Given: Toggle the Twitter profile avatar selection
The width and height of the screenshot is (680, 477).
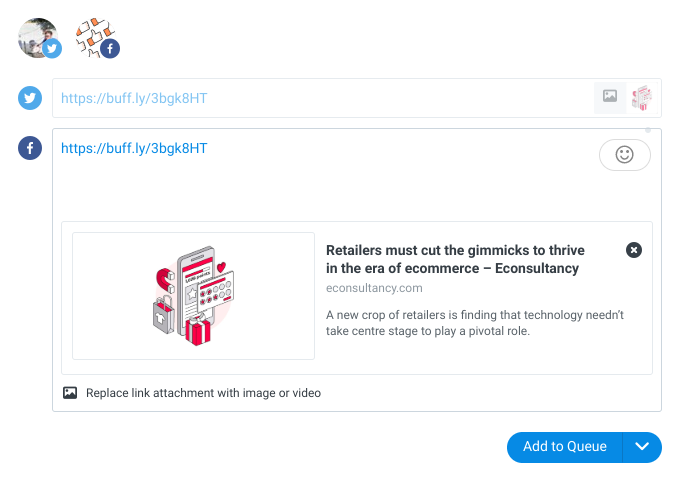Looking at the screenshot, I should click(x=38, y=37).
